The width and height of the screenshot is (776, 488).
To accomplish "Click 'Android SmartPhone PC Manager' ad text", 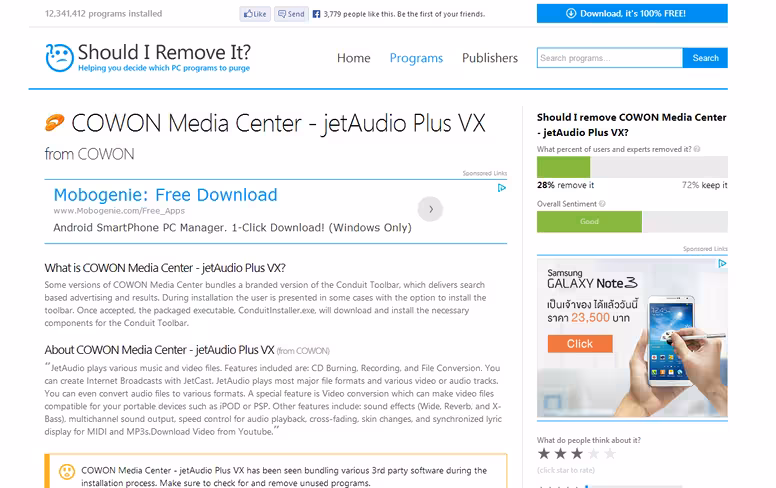I will coord(233,228).
